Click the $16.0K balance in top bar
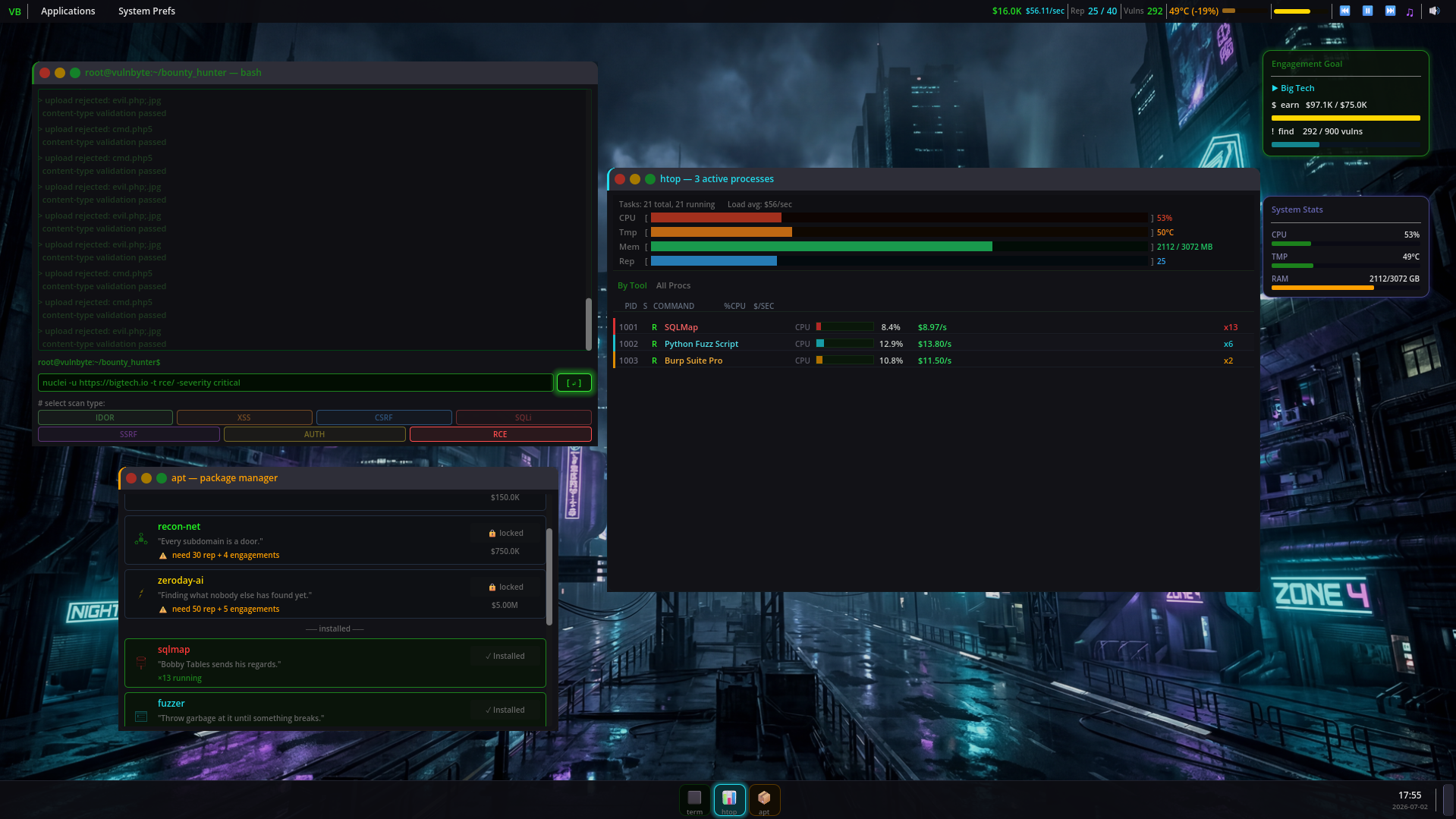This screenshot has width=1456, height=819. pyautogui.click(x=1006, y=11)
